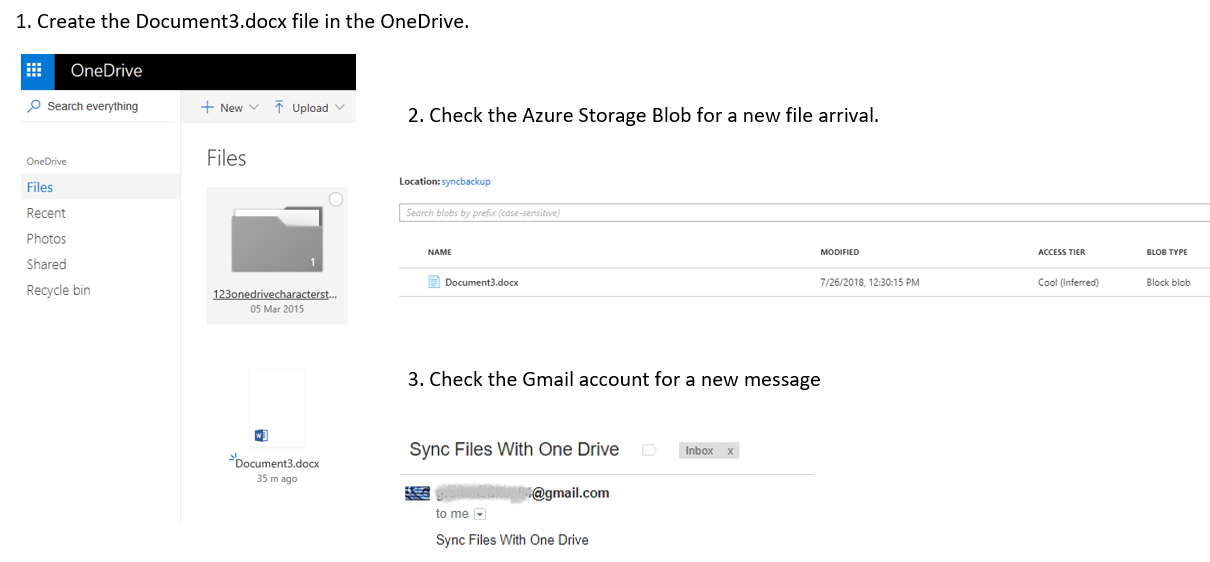Open the gray folder thumbnail

(x=277, y=239)
